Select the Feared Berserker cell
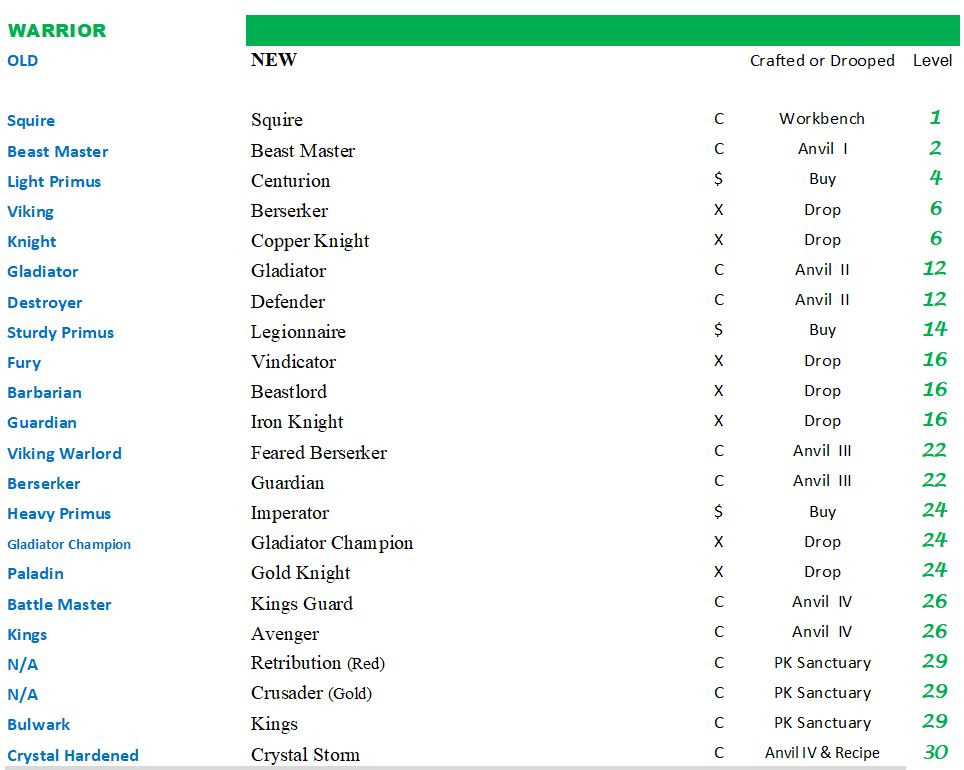 pyautogui.click(x=318, y=453)
